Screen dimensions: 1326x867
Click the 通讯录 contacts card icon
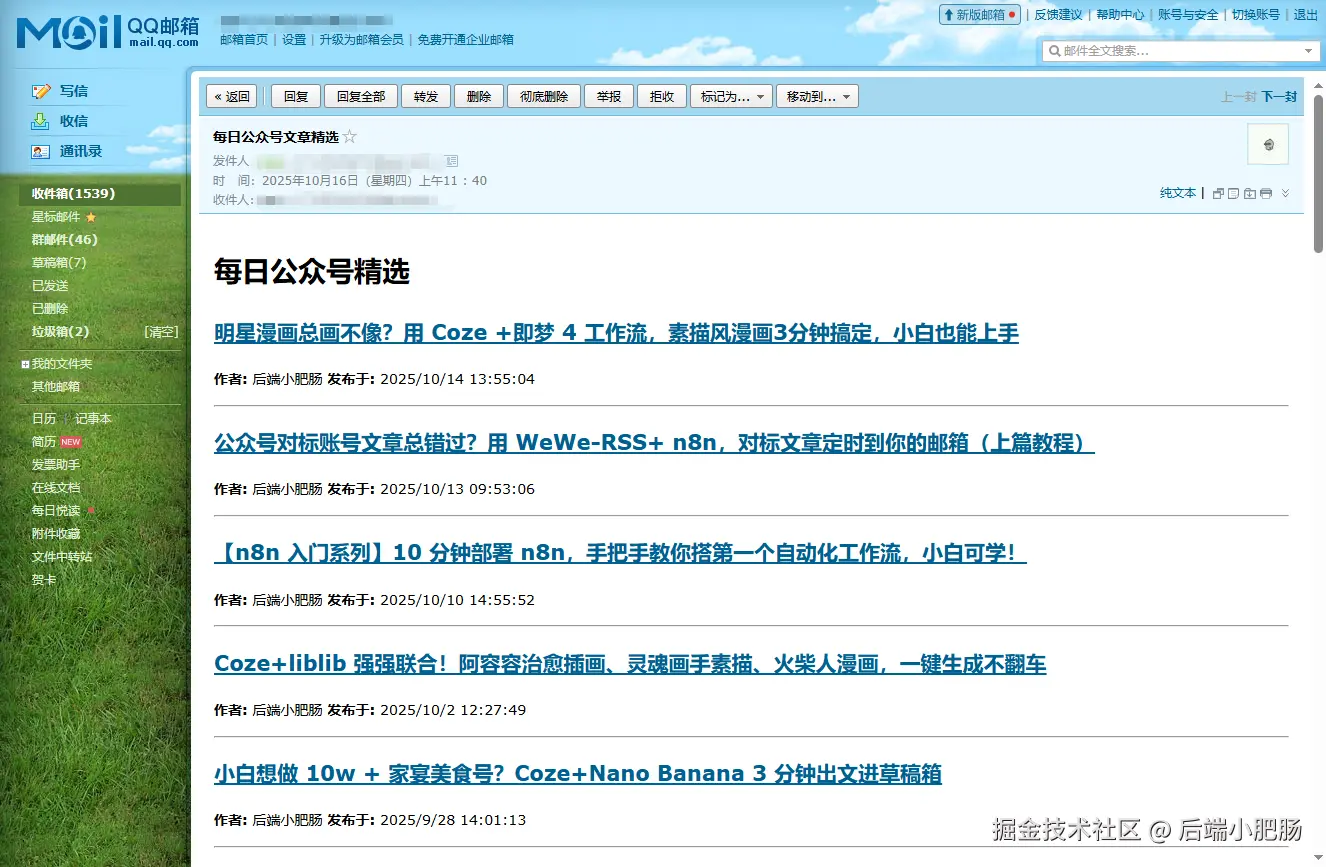[41, 152]
